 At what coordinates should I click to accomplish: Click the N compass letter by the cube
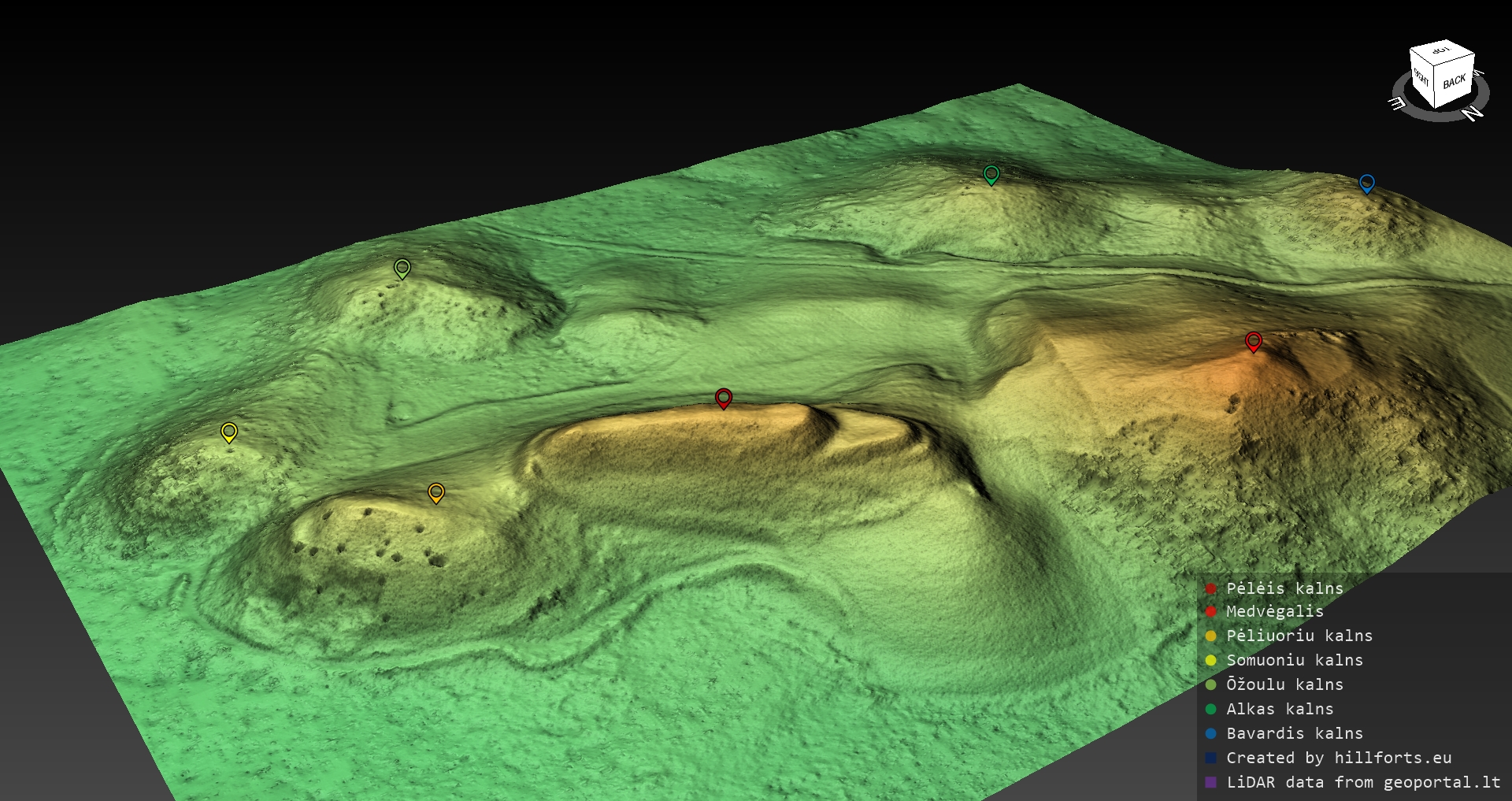[x=1473, y=113]
